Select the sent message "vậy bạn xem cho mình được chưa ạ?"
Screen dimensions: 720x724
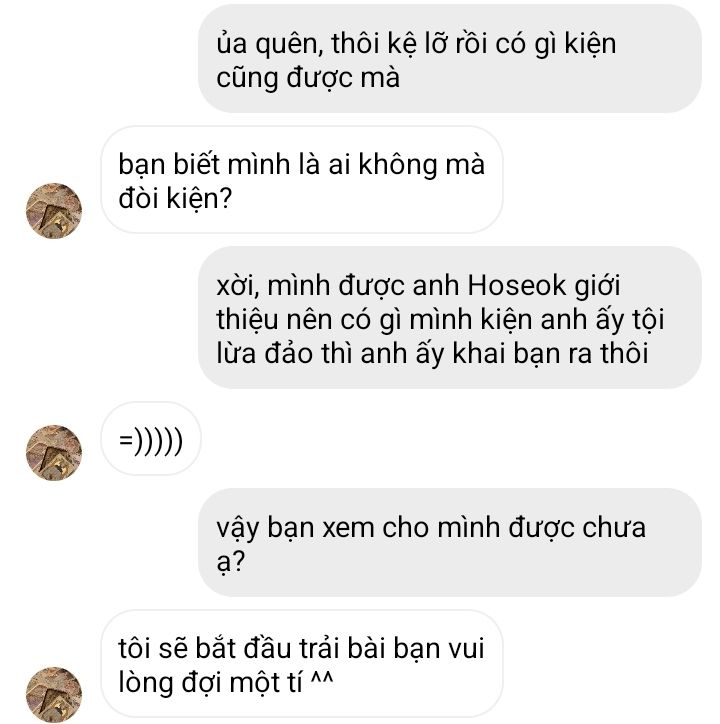[449, 543]
